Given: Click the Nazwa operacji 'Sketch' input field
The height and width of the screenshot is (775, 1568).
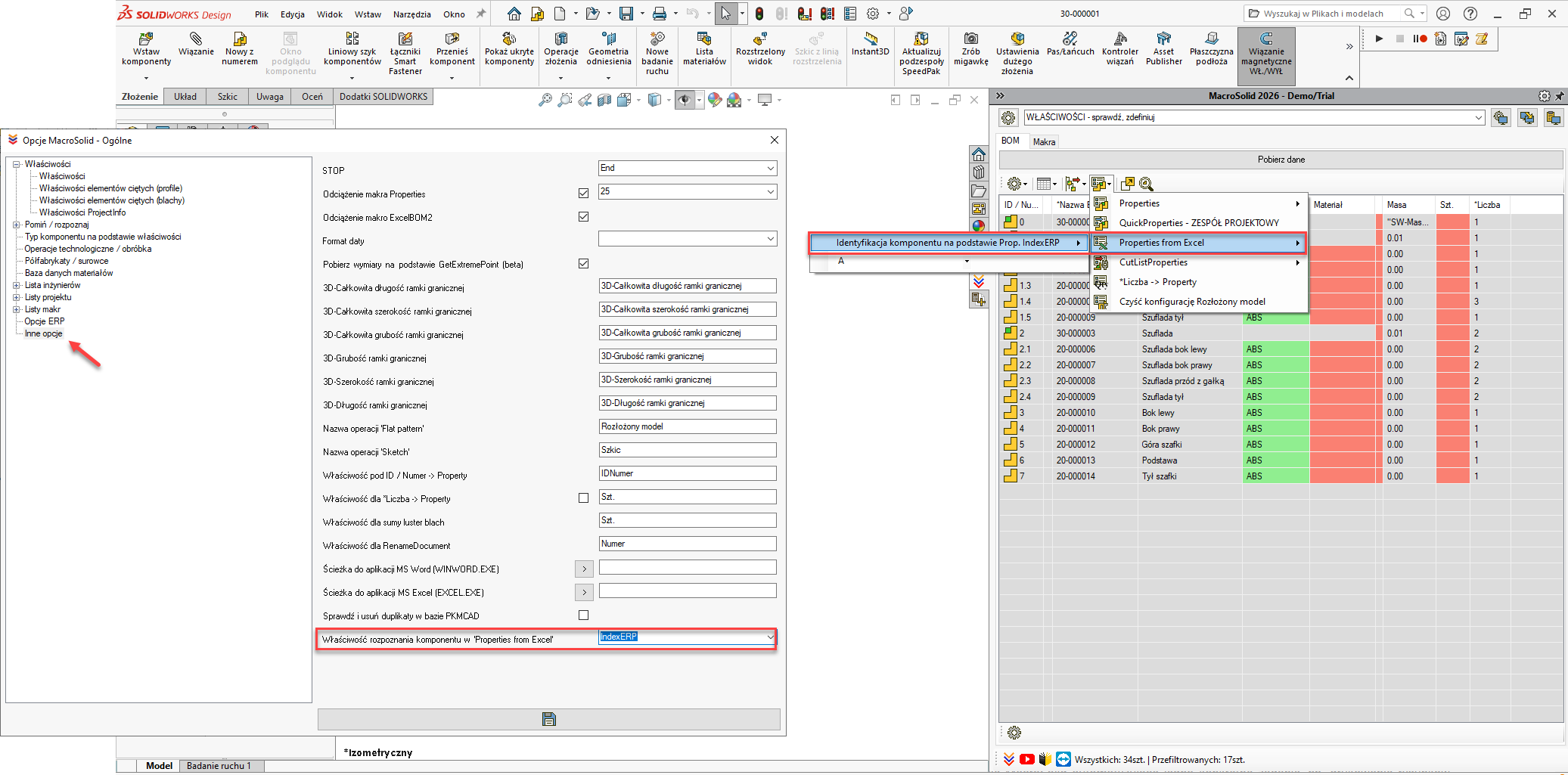Looking at the screenshot, I should point(688,450).
